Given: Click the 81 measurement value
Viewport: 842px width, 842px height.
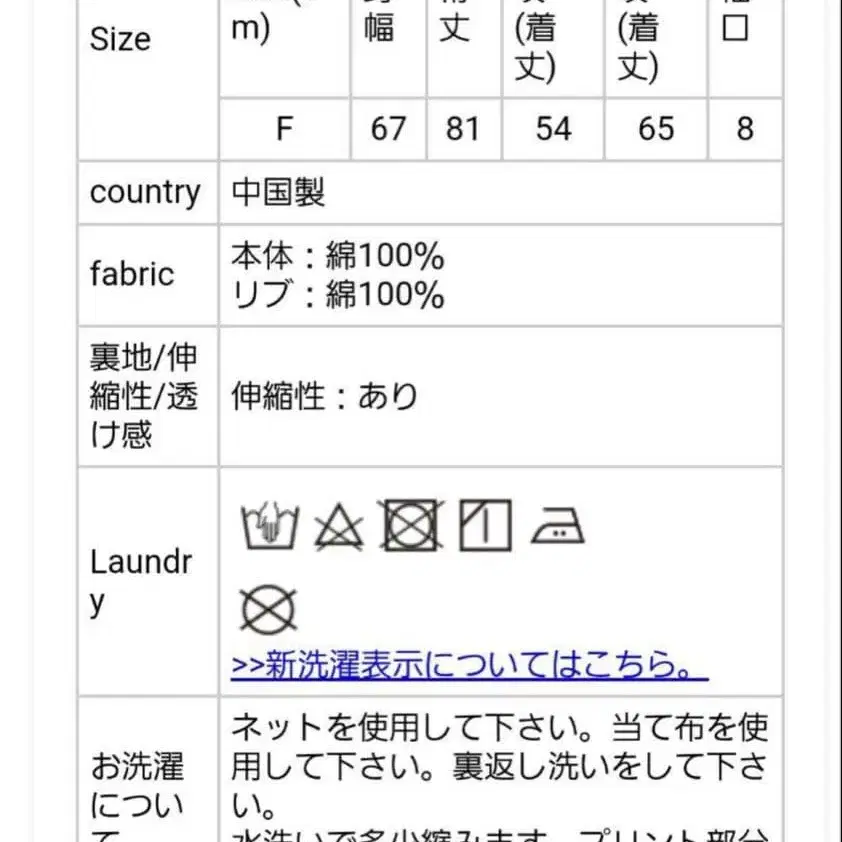Looking at the screenshot, I should pyautogui.click(x=463, y=129).
